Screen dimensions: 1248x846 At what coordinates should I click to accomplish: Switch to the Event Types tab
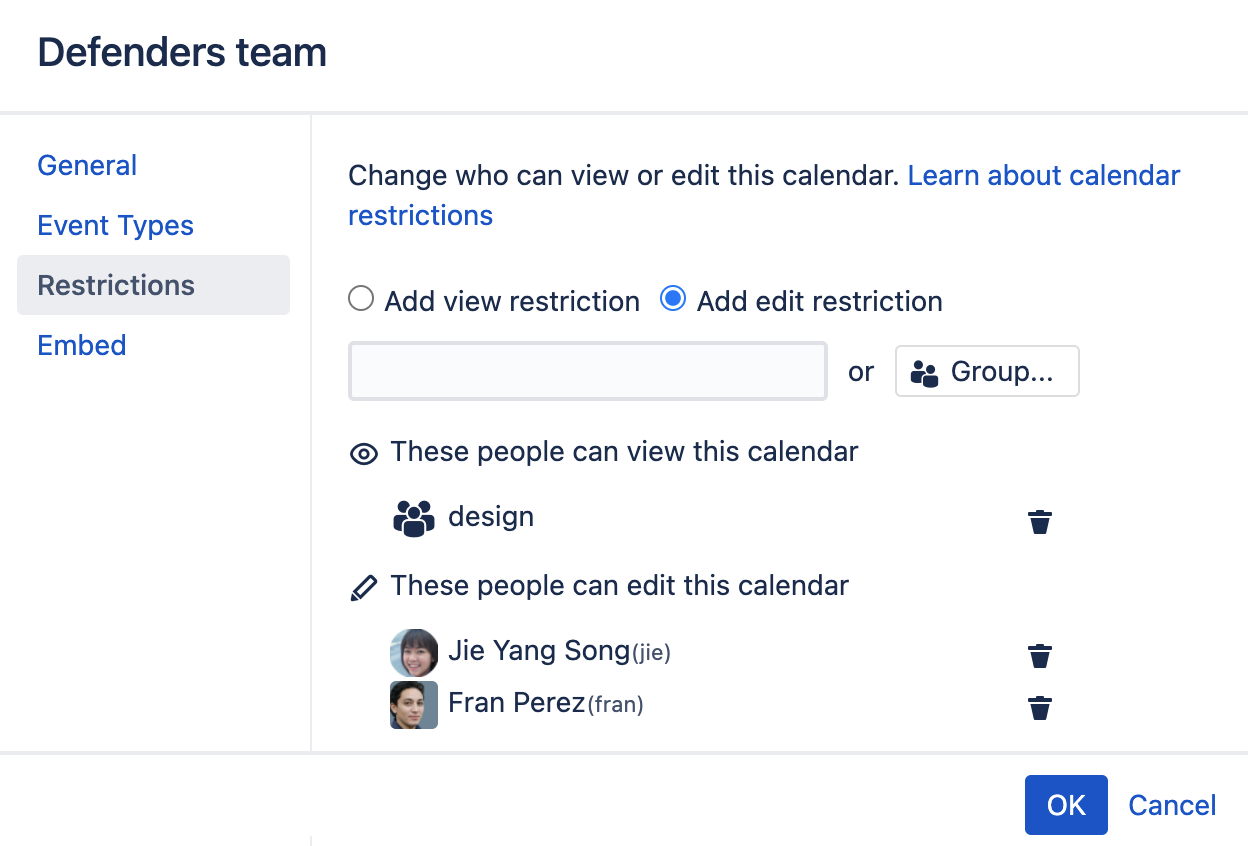(115, 225)
